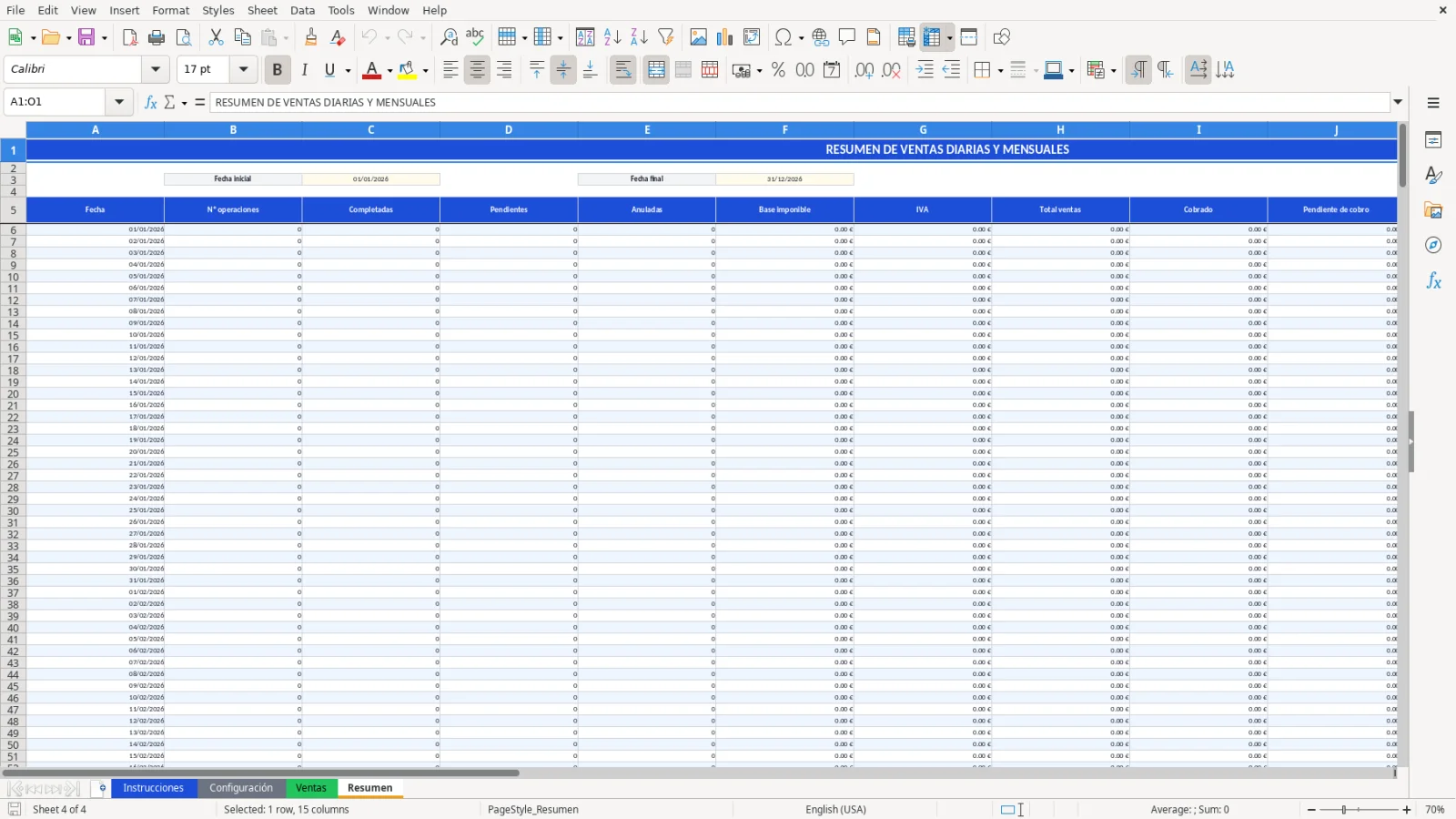The width and height of the screenshot is (1456, 819).
Task: Open Find and Replace tool
Action: coord(449,37)
